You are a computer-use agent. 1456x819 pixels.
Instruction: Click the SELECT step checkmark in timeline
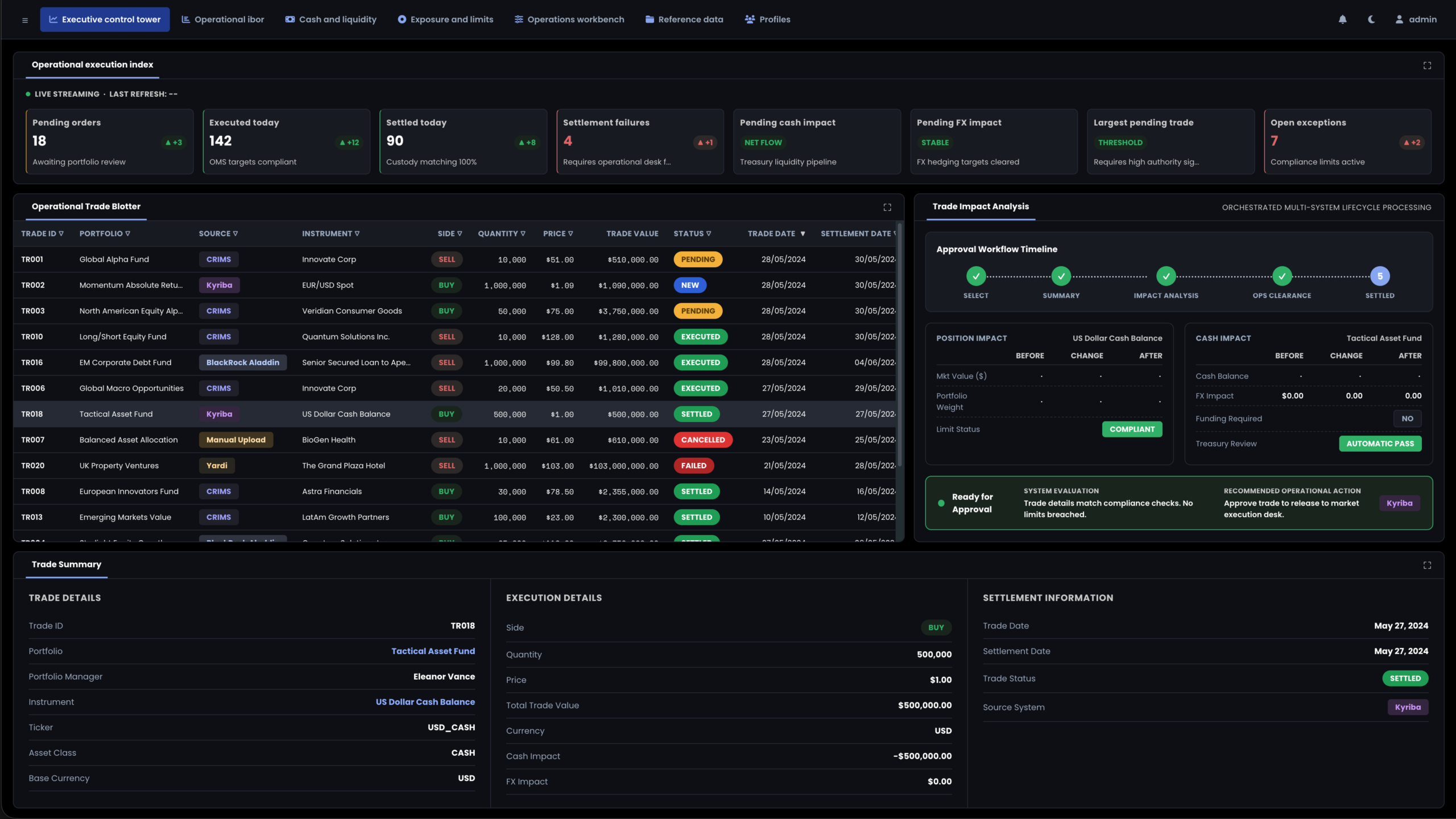976,276
